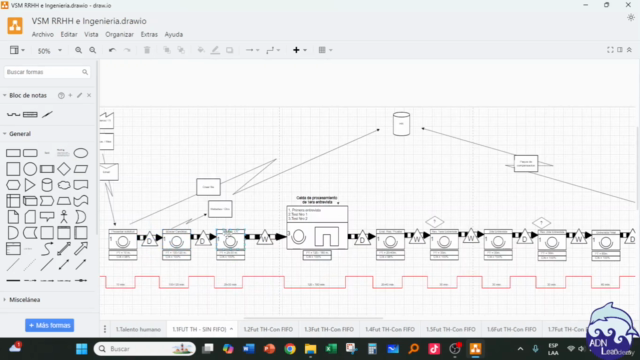Switch to the 1.4Fut TH-Con FIFO tab
Screen dimensions: 640x360
point(390,329)
